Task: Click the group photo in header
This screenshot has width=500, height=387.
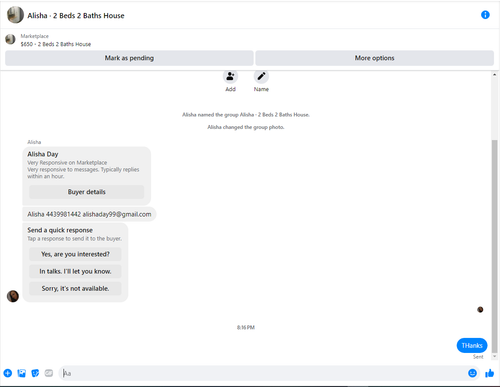Action: click(15, 15)
